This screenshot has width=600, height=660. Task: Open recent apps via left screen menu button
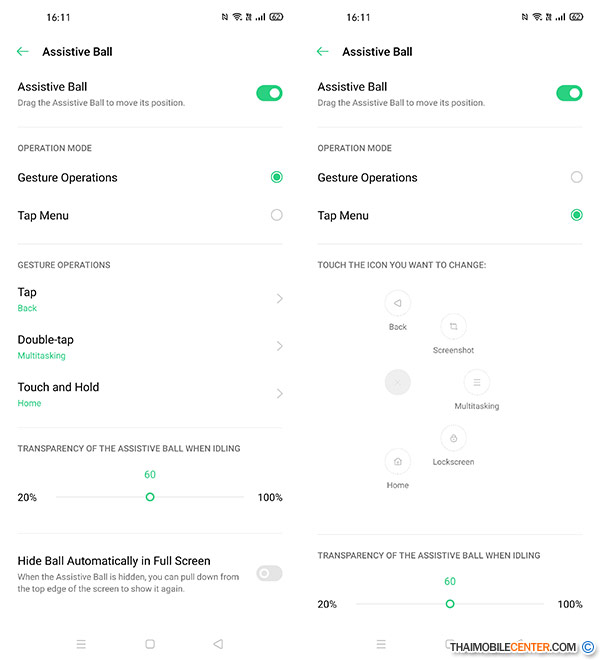tap(81, 644)
